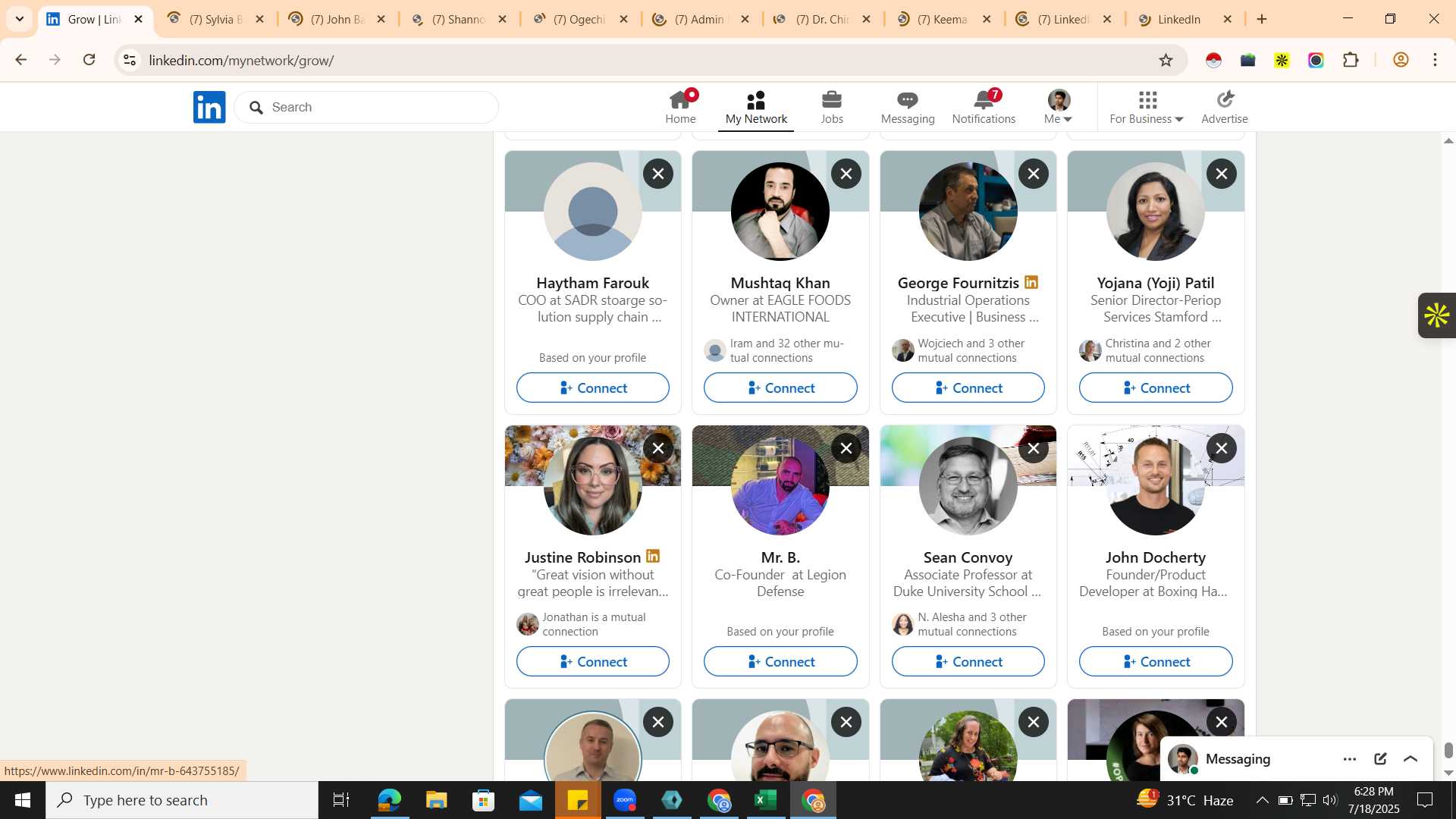Viewport: 1456px width, 819px height.
Task: Go back to previous page
Action: point(21,60)
